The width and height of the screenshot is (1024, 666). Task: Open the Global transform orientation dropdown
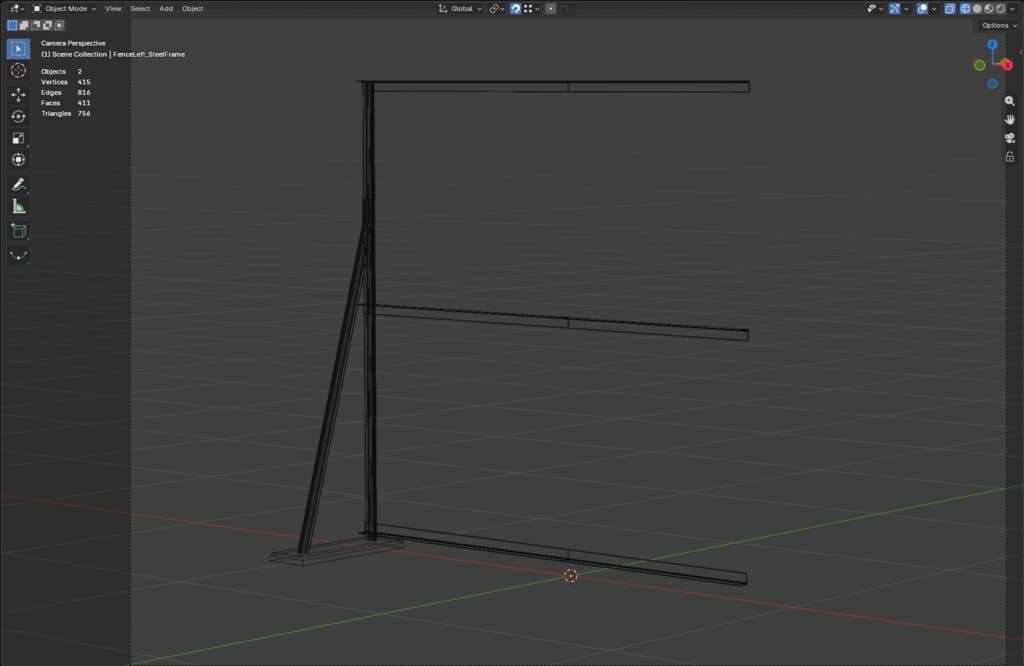click(460, 8)
